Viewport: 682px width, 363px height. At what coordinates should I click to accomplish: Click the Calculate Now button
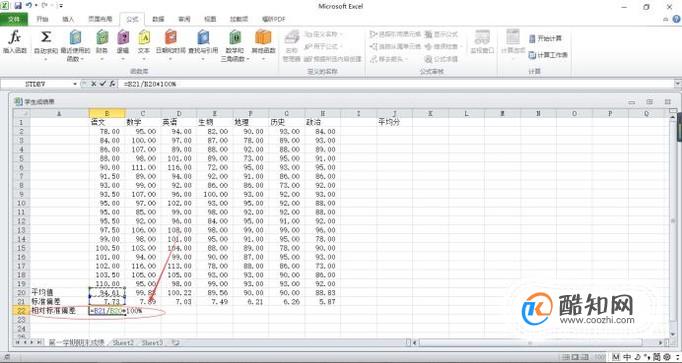tap(545, 39)
